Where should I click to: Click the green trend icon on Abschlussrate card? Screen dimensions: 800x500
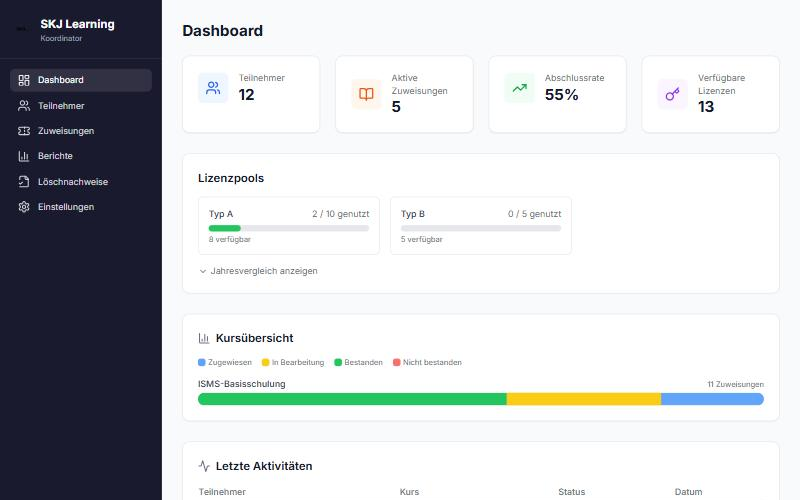coord(519,88)
